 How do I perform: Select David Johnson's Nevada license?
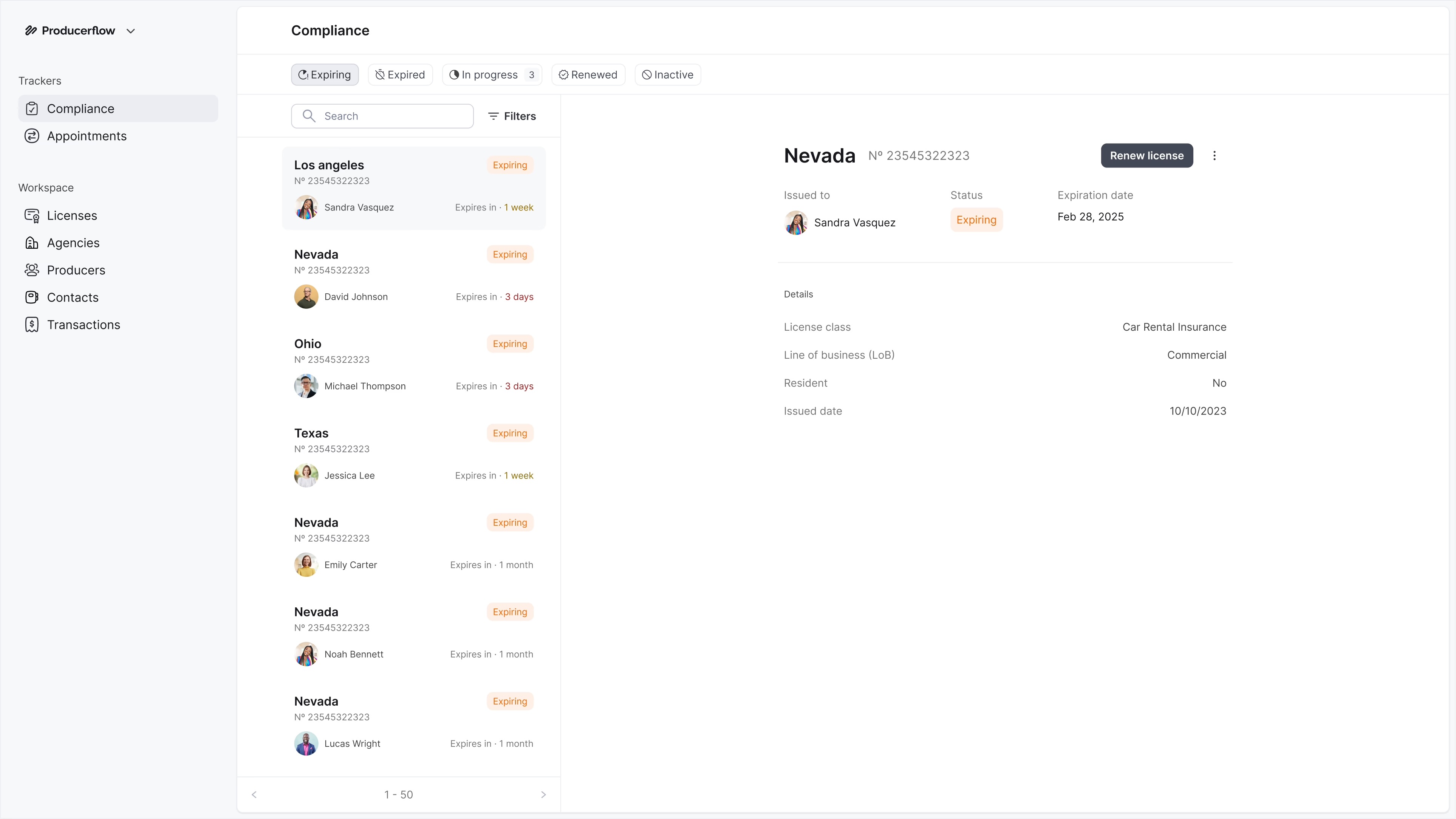[x=413, y=276]
